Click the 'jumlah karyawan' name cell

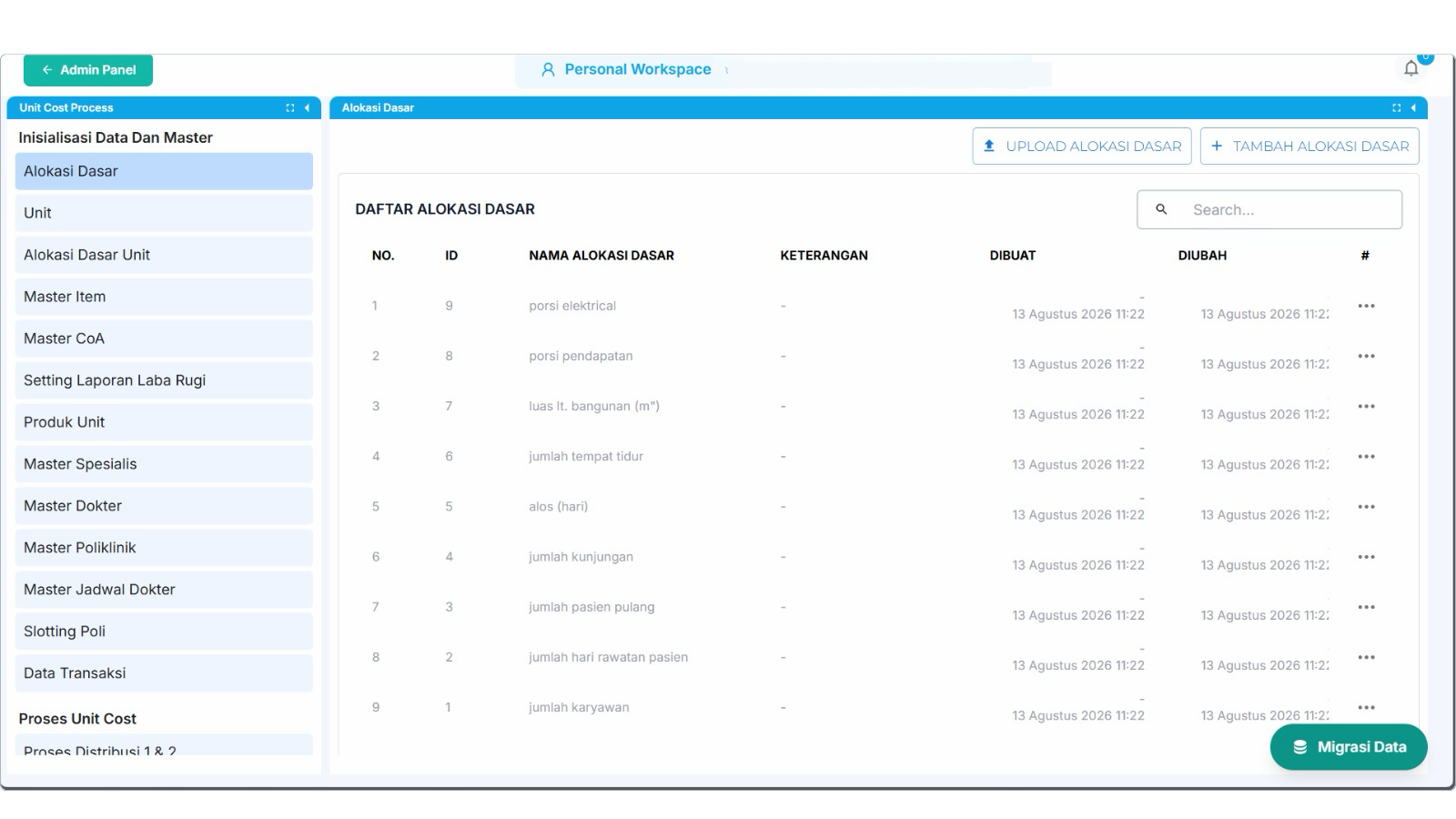579,707
